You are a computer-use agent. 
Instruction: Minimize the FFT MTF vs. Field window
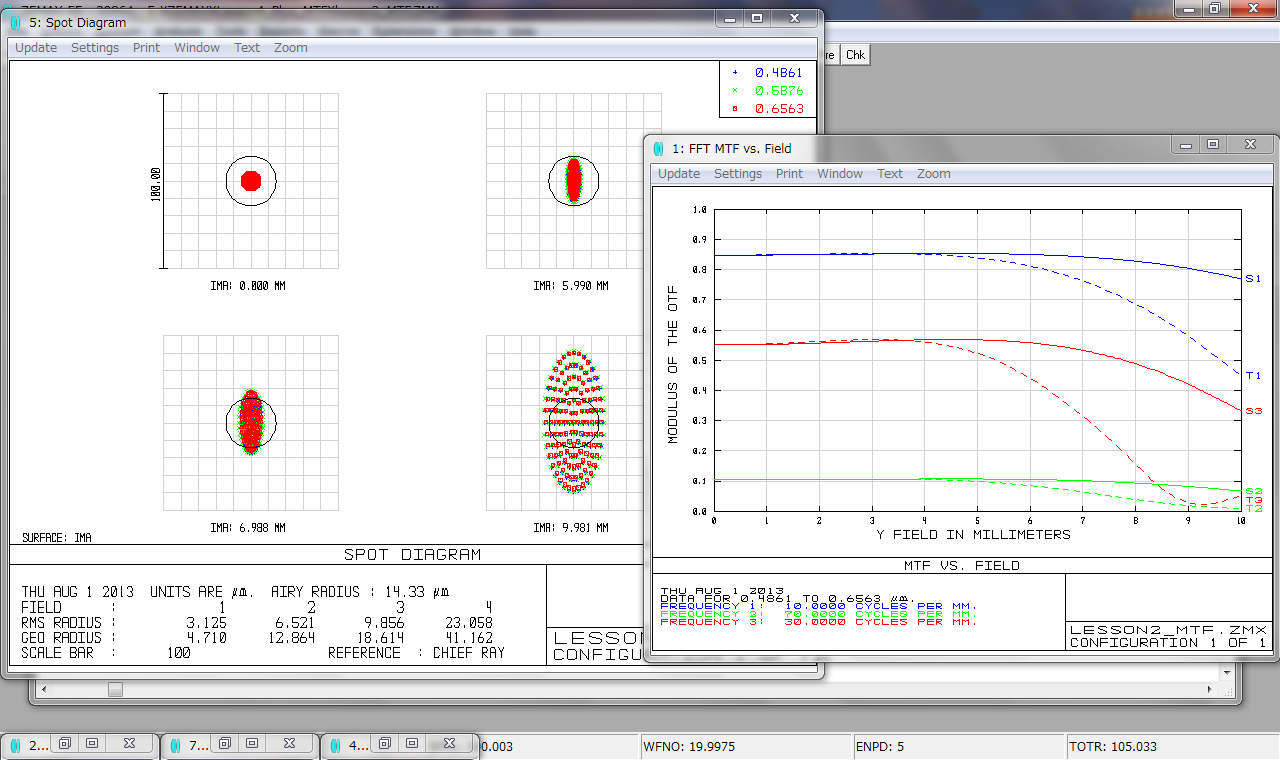(x=1186, y=144)
